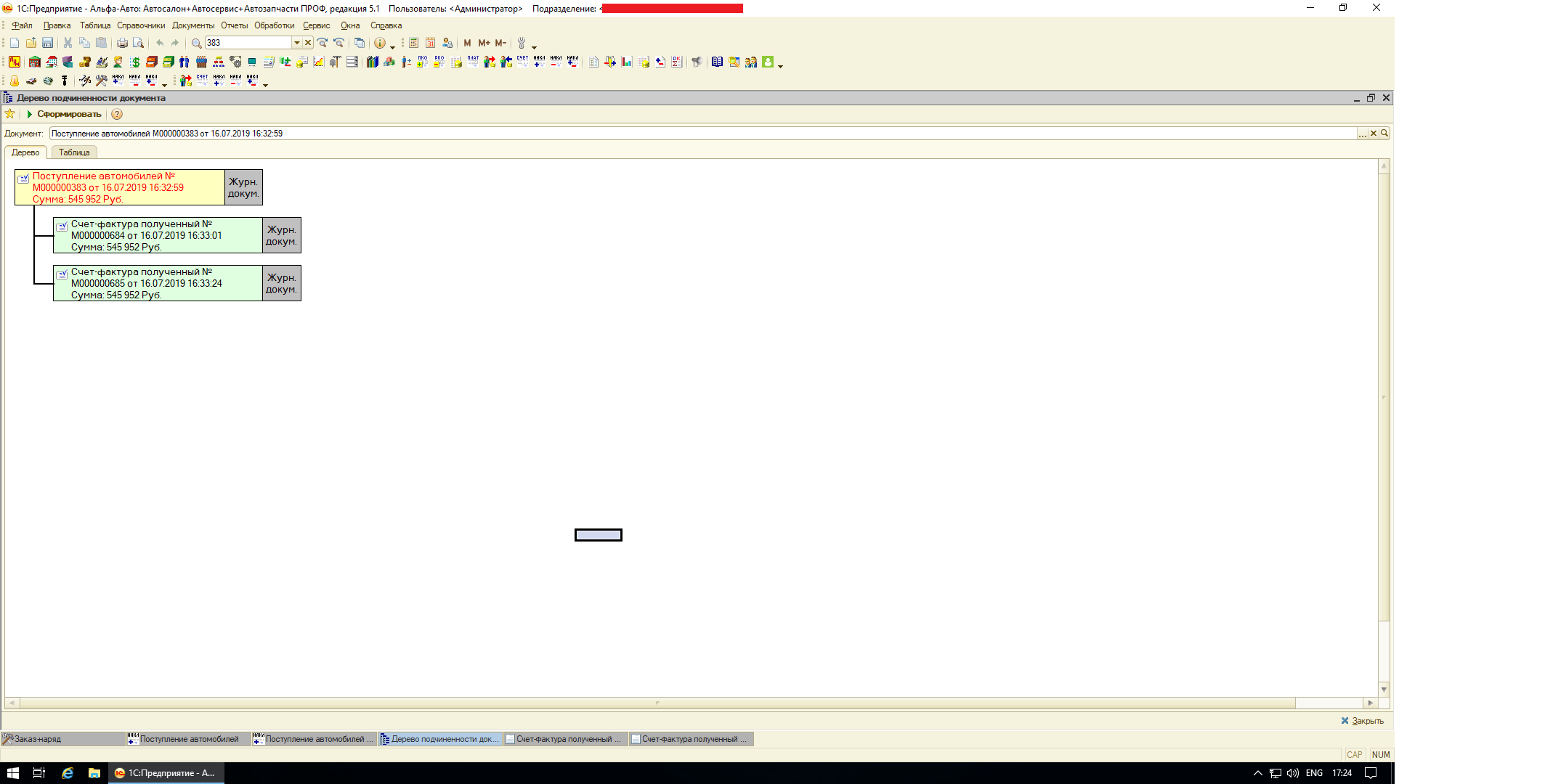The width and height of the screenshot is (1545, 784).
Task: Open the Справочники menu
Action: [x=141, y=25]
